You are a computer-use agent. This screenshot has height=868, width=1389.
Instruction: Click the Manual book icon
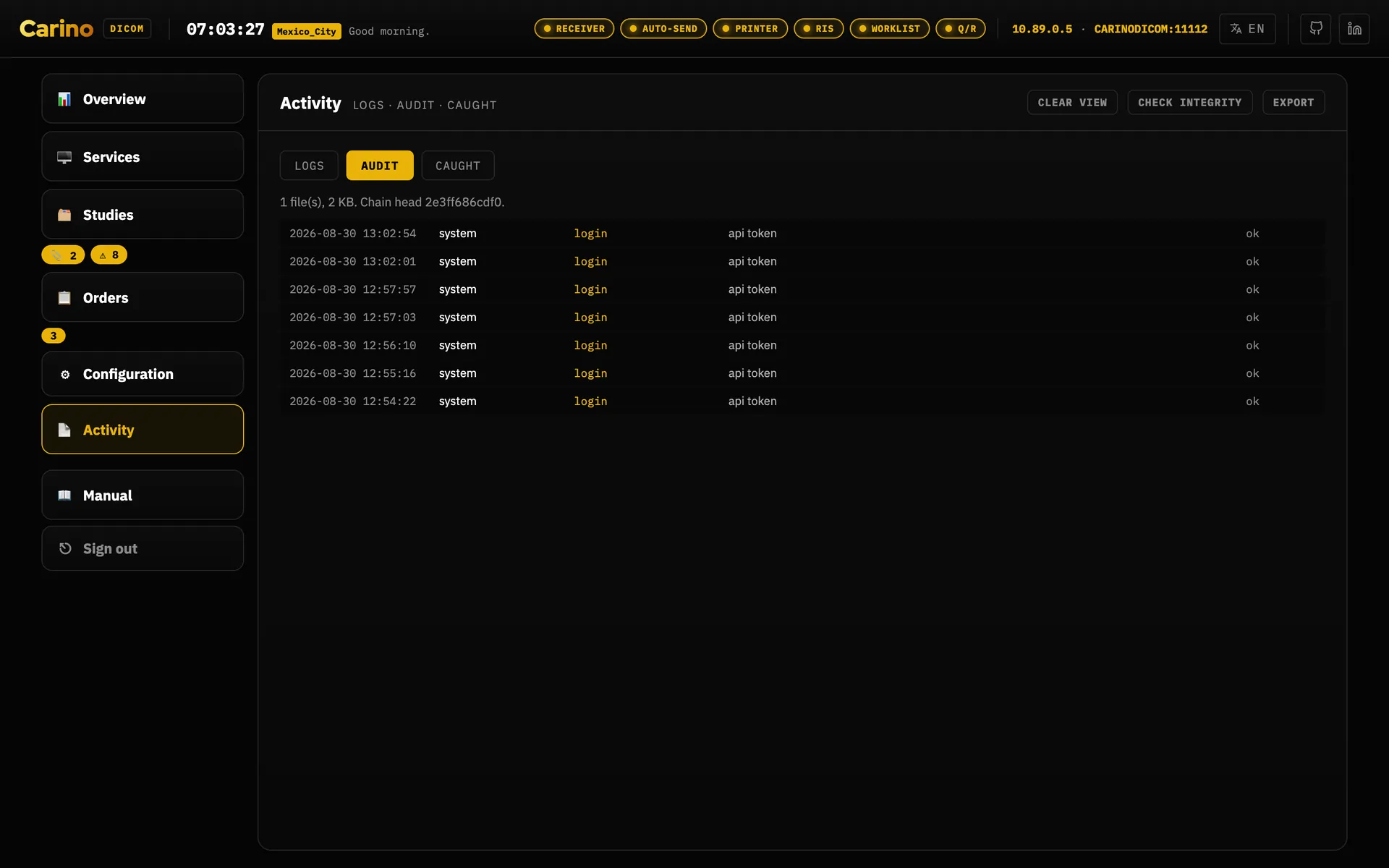pos(64,495)
